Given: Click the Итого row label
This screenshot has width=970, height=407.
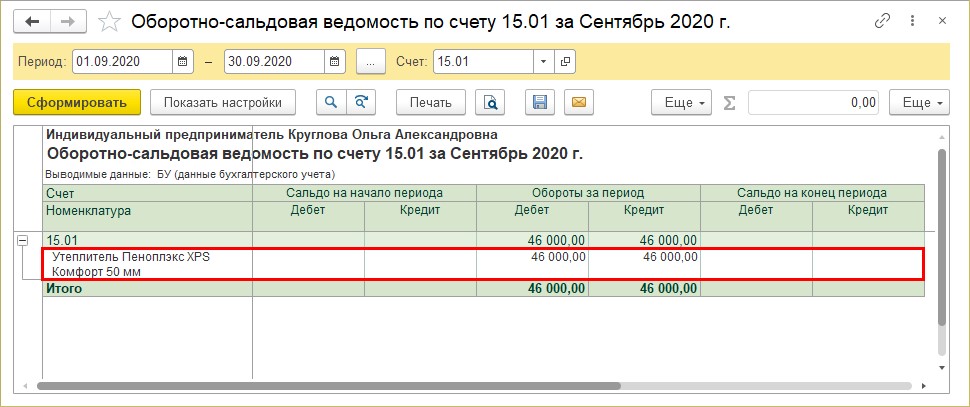Looking at the screenshot, I should pos(64,288).
